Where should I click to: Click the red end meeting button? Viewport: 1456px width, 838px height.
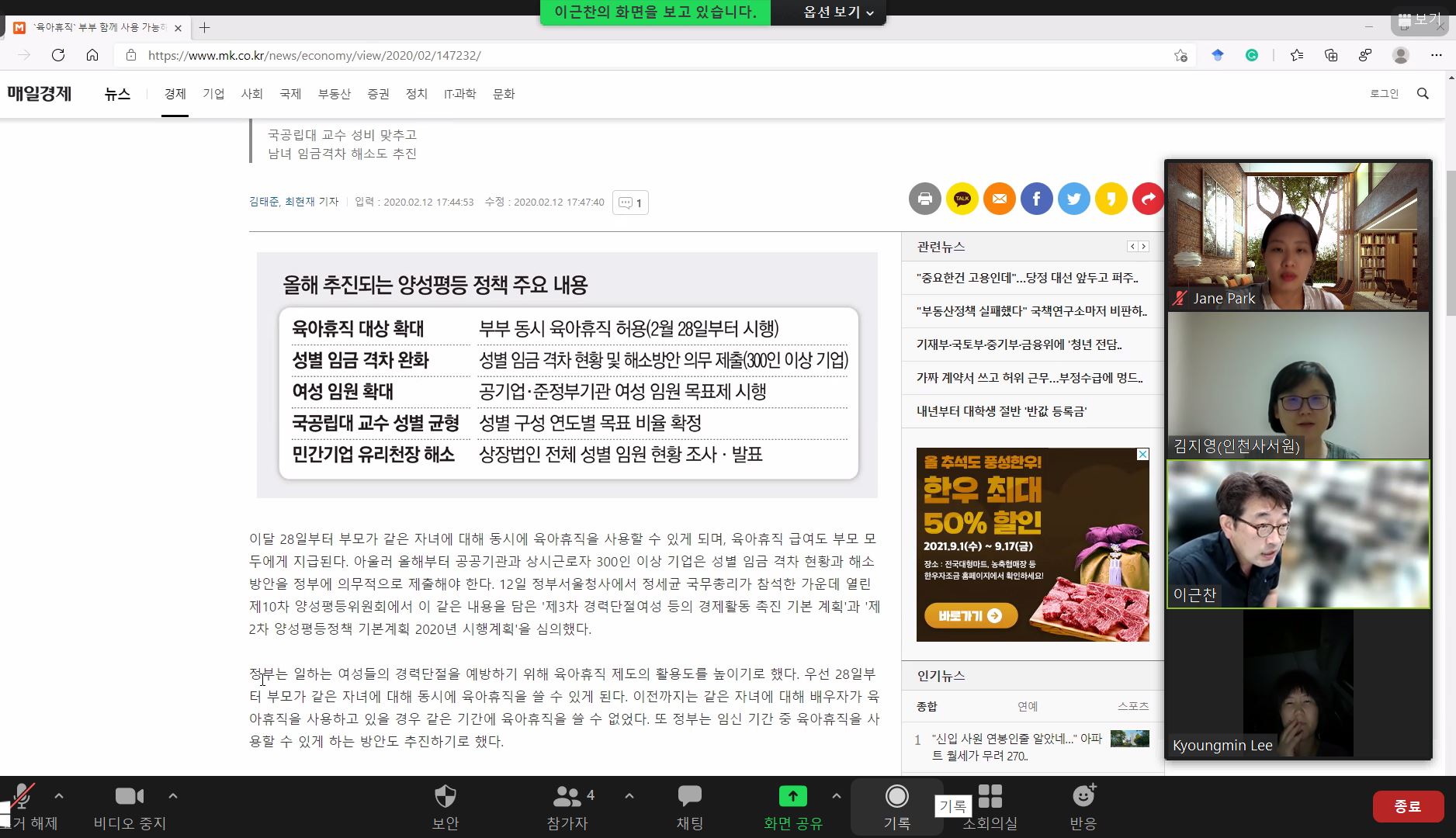point(1407,806)
